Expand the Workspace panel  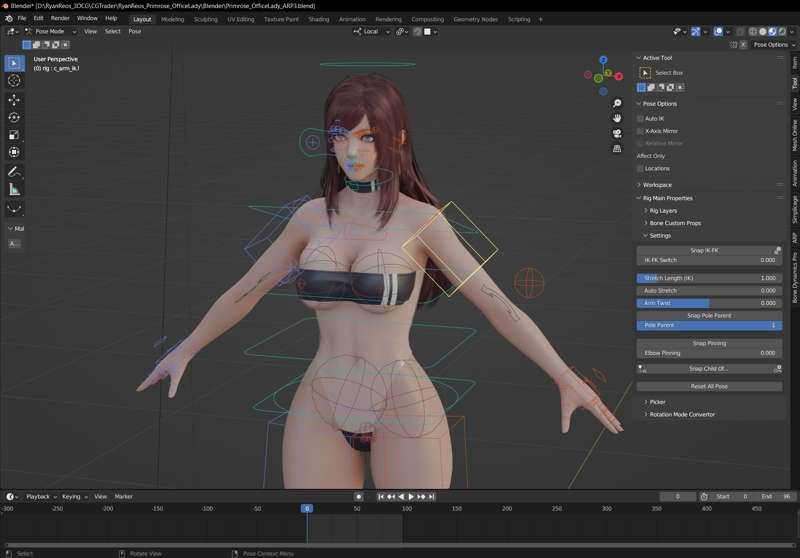(x=638, y=185)
